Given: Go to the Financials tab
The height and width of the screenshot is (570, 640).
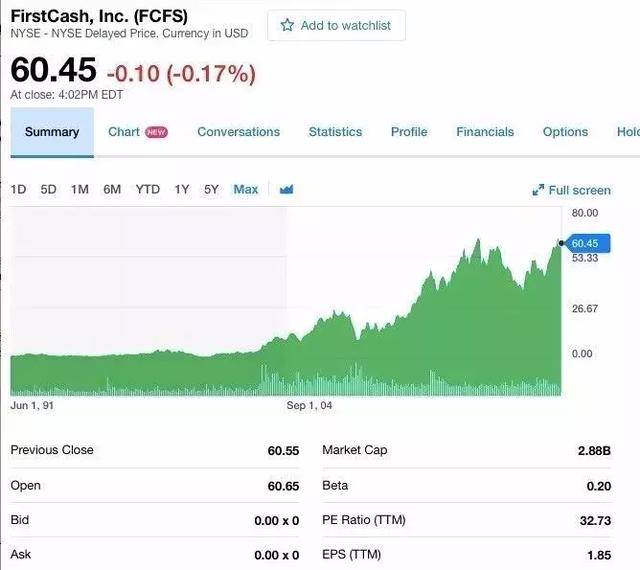Looking at the screenshot, I should [x=485, y=132].
